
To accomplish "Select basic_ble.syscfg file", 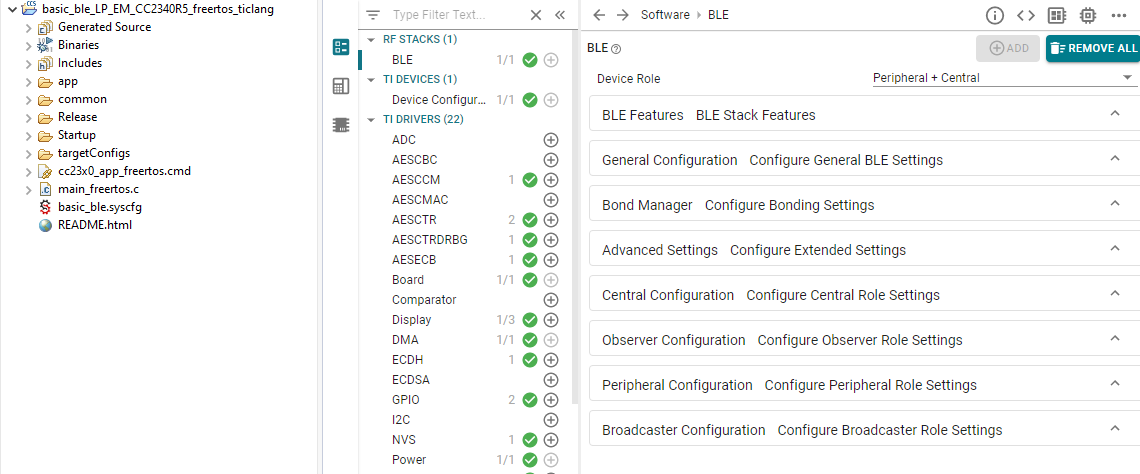I will point(93,207).
